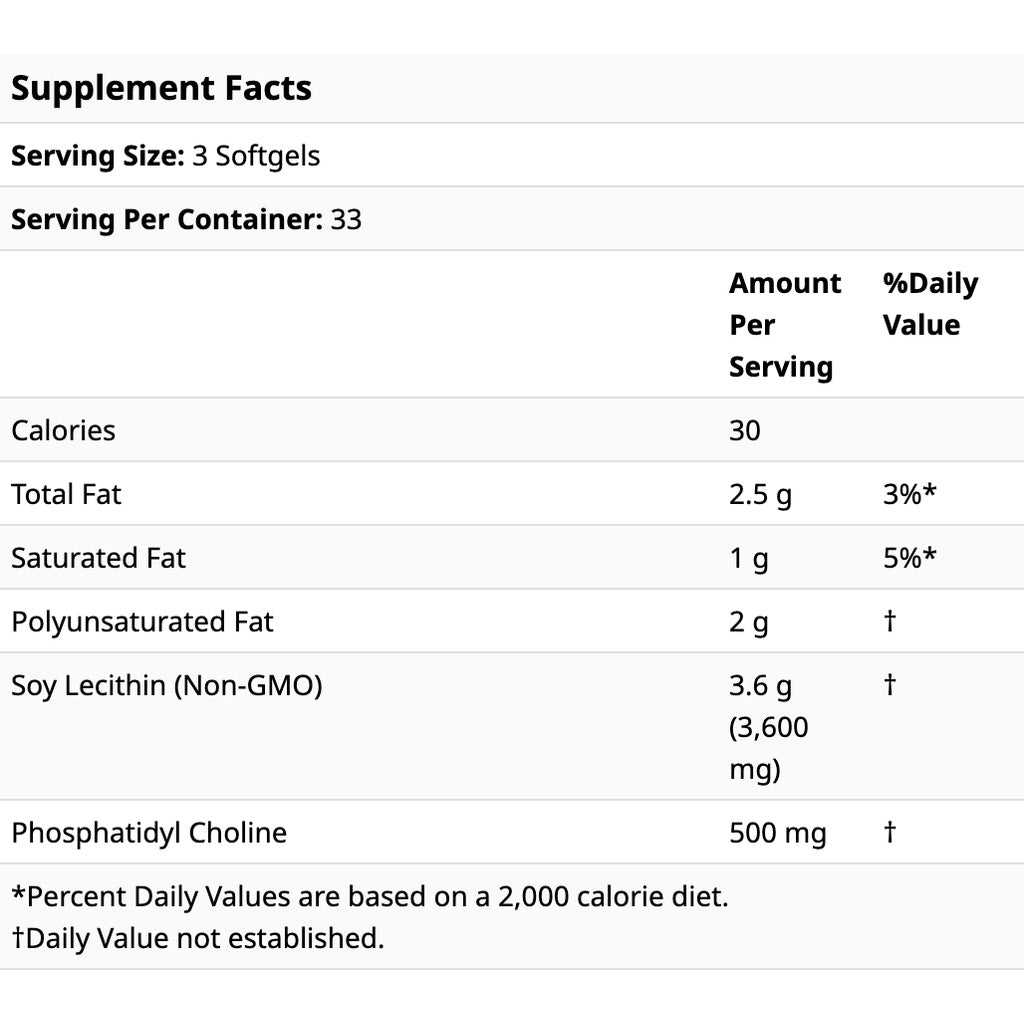Click the %Daily Value column header
This screenshot has width=1024, height=1024.
tap(930, 304)
